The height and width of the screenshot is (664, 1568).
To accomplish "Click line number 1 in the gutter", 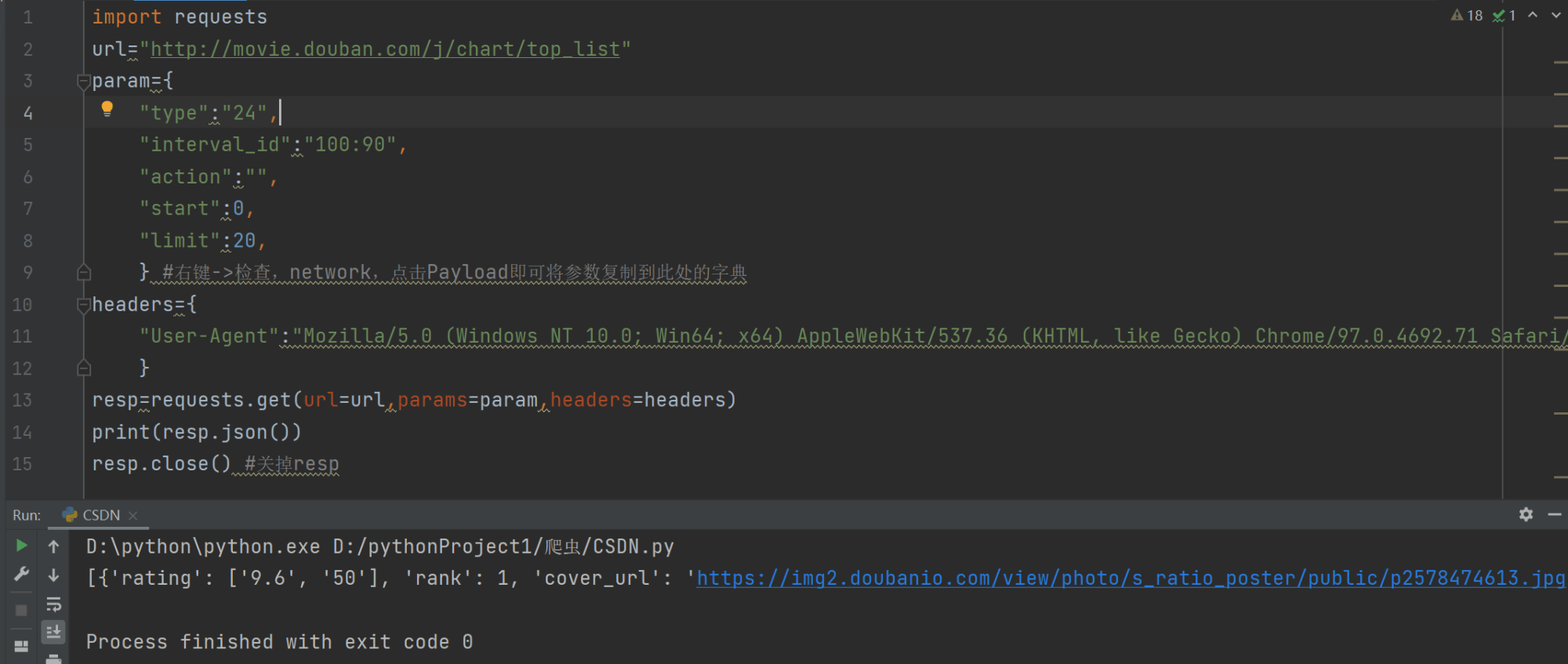I will click(x=27, y=17).
